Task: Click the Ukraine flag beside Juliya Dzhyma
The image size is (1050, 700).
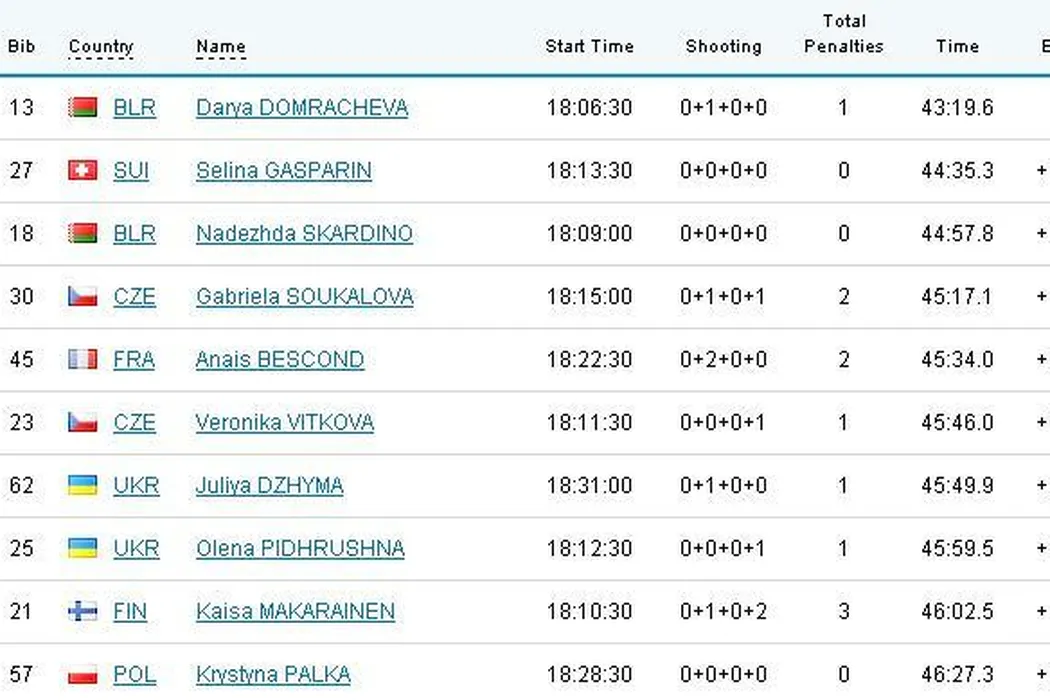Action: 82,485
